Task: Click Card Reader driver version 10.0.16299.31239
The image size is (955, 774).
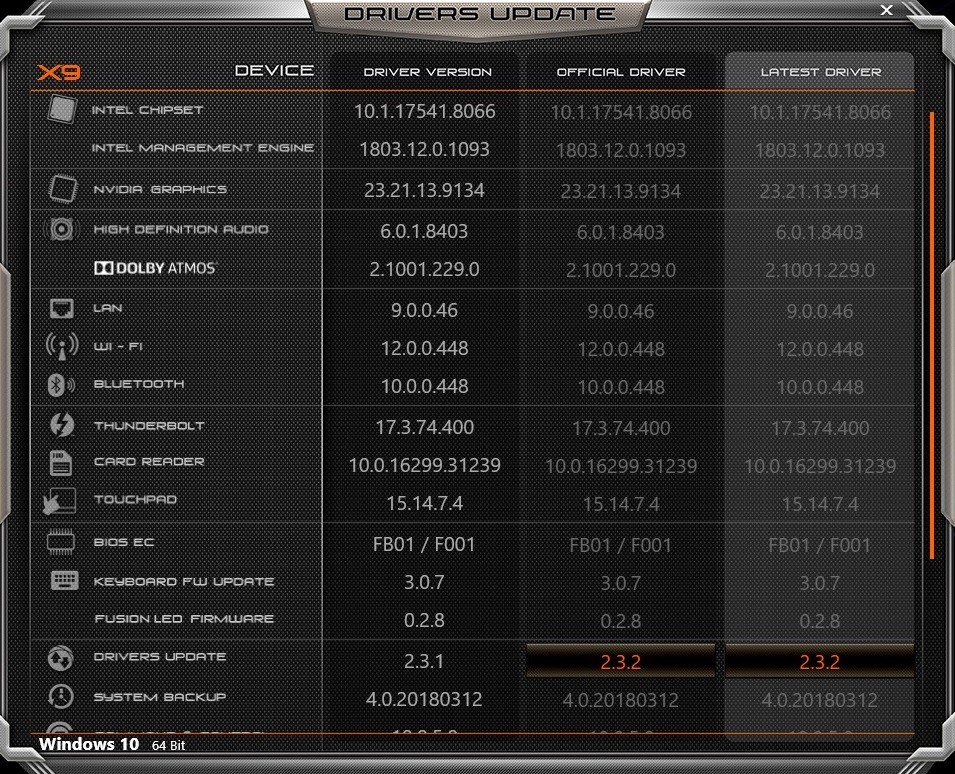Action: point(425,465)
